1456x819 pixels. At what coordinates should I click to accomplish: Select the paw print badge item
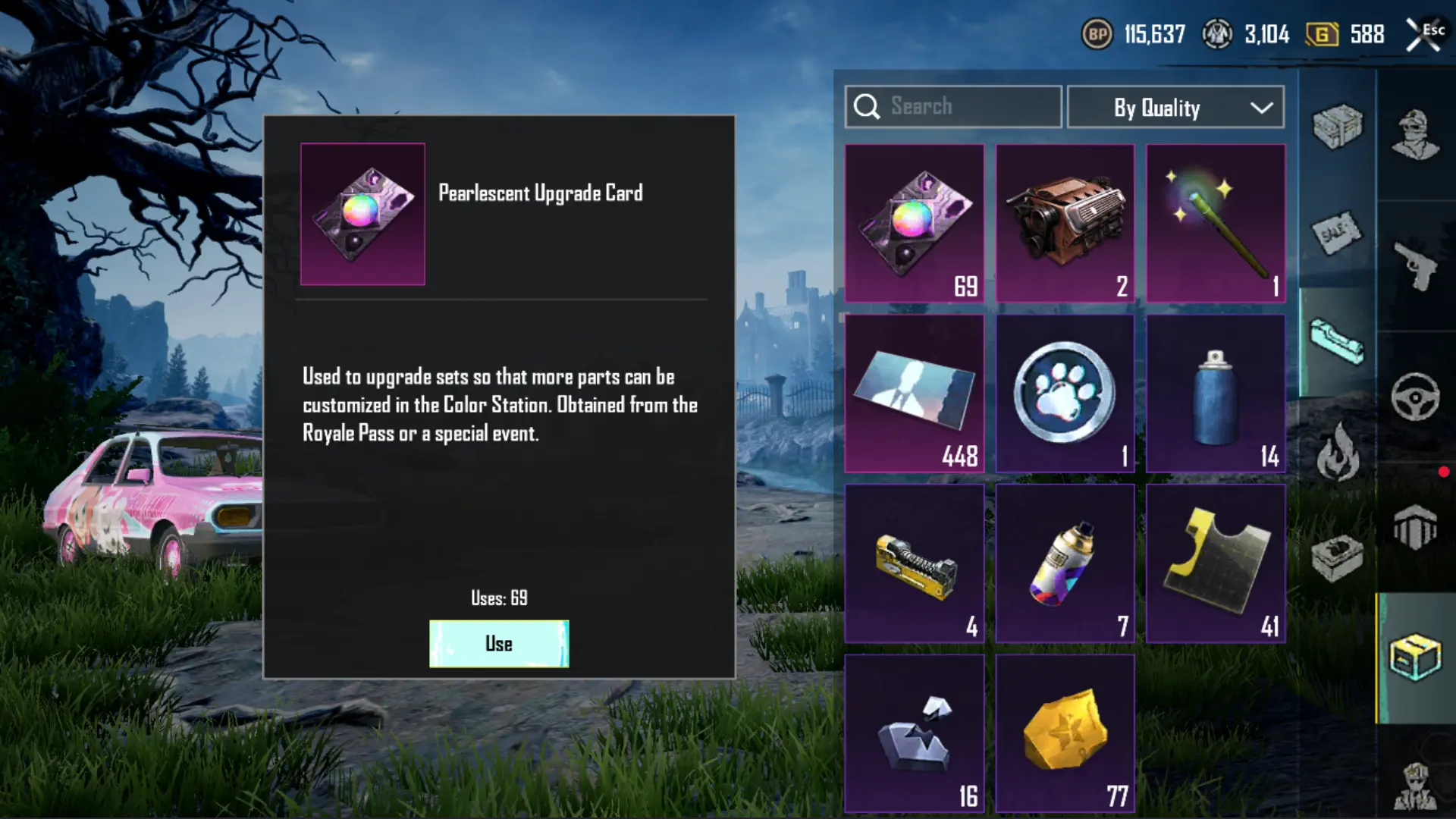point(1065,394)
